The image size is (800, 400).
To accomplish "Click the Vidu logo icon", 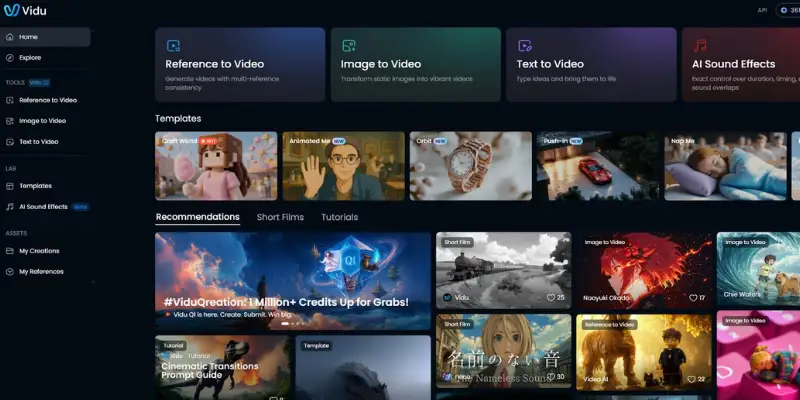I will tap(11, 10).
